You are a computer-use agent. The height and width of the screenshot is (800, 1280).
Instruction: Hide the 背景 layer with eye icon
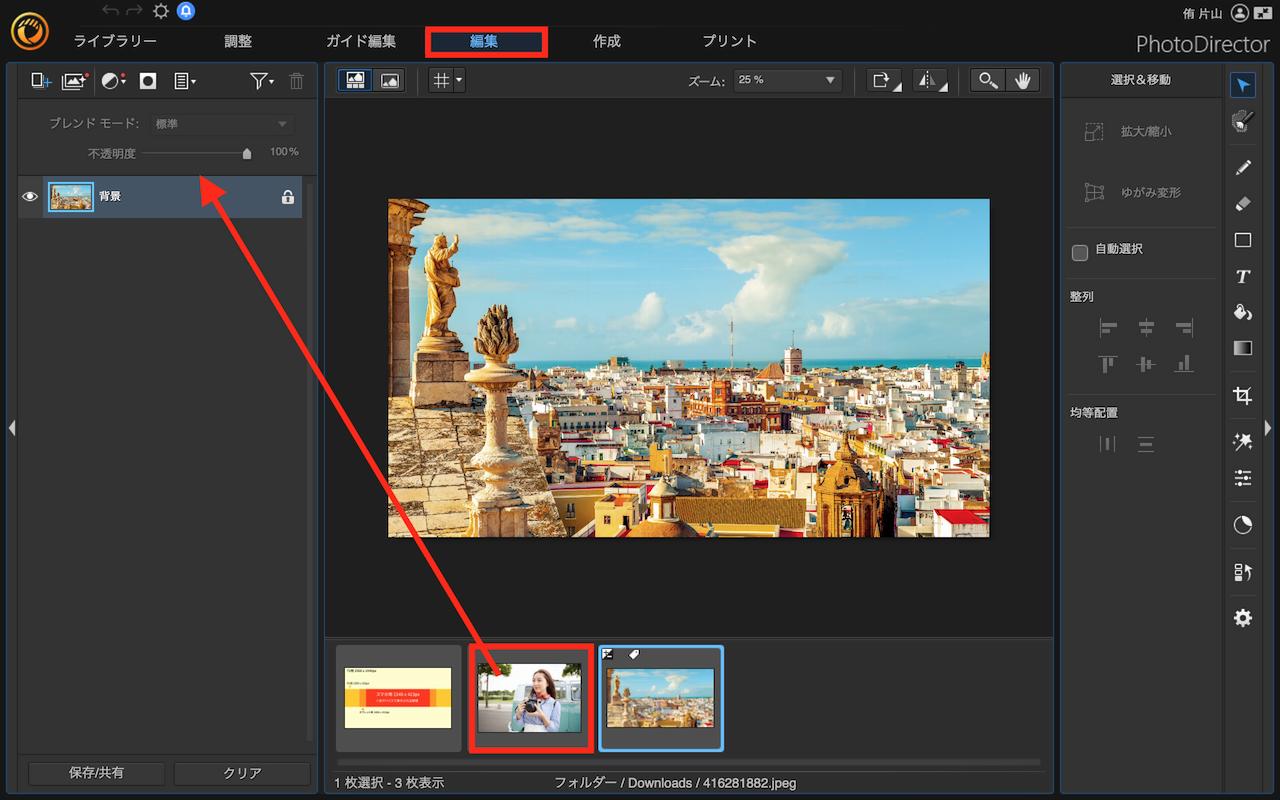pyautogui.click(x=30, y=197)
